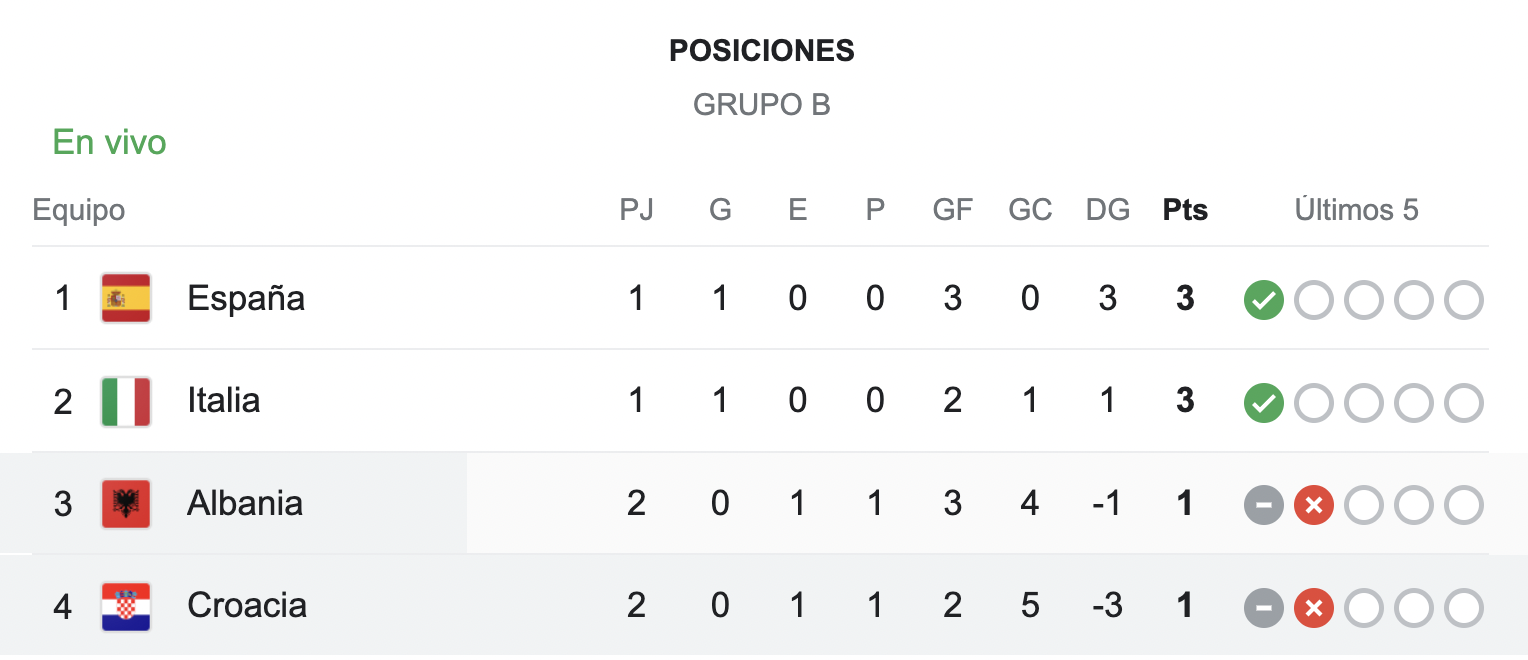Click España's green win checkmark icon
This screenshot has height=660, width=1528.
click(1263, 300)
